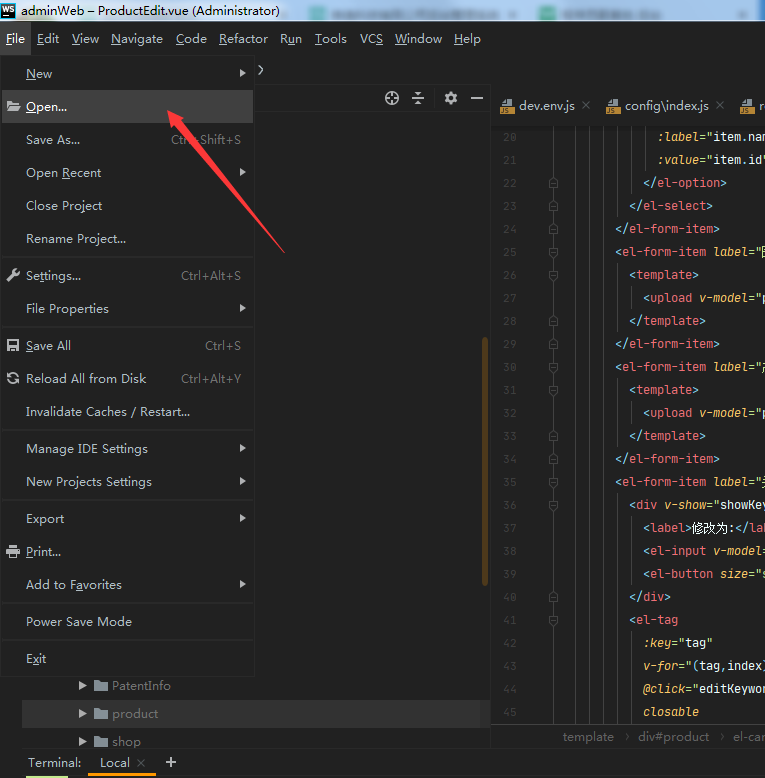Toggle the fold marker on line 25
The width and height of the screenshot is (765, 778).
click(554, 252)
